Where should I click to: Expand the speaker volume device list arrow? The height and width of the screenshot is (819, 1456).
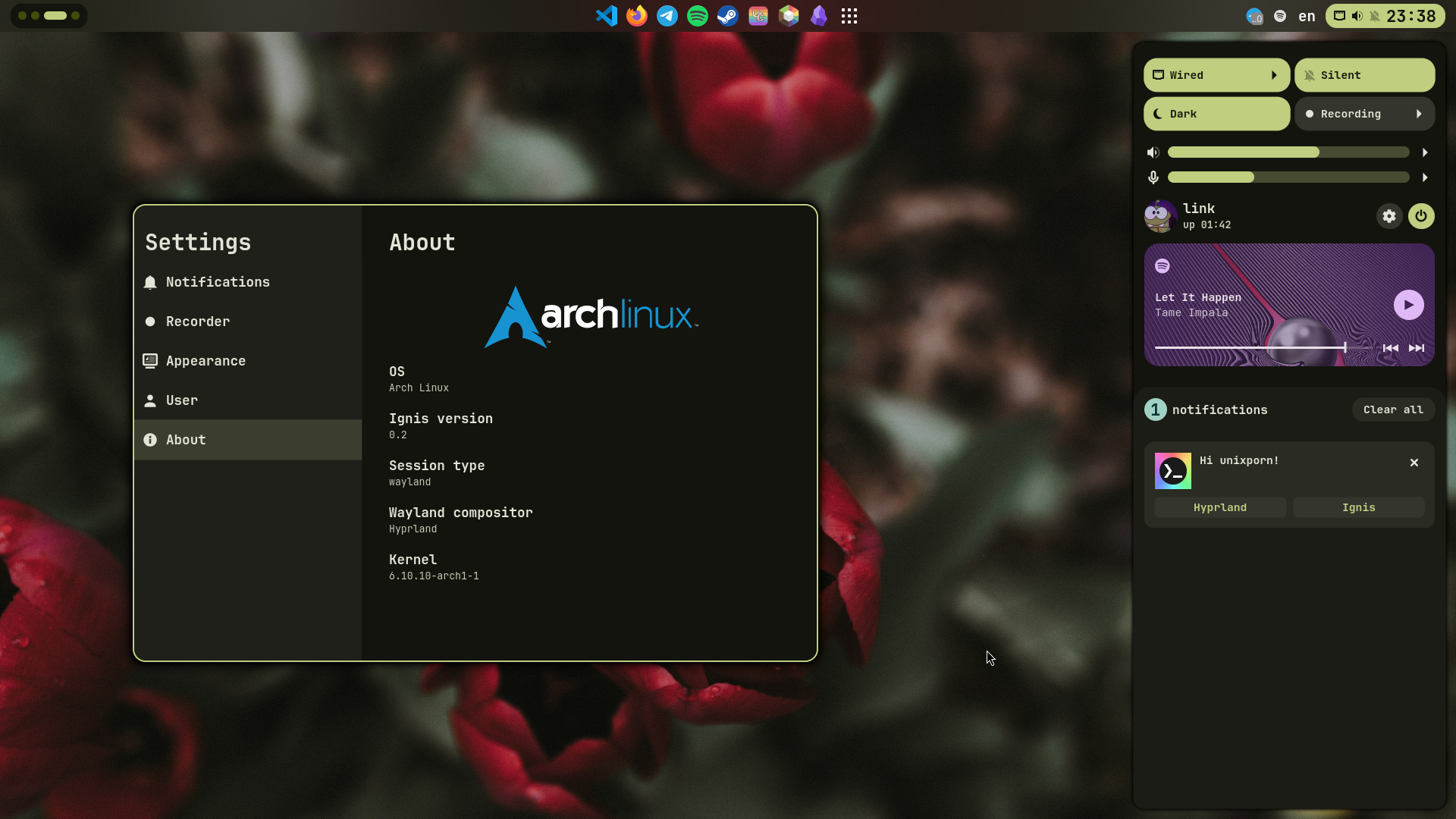pyautogui.click(x=1425, y=152)
